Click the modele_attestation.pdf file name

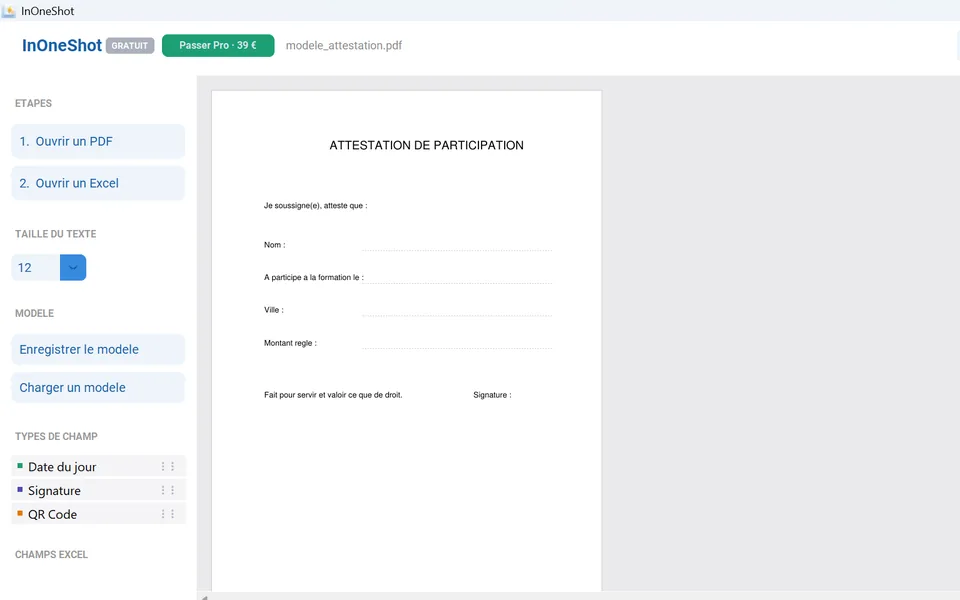point(343,45)
